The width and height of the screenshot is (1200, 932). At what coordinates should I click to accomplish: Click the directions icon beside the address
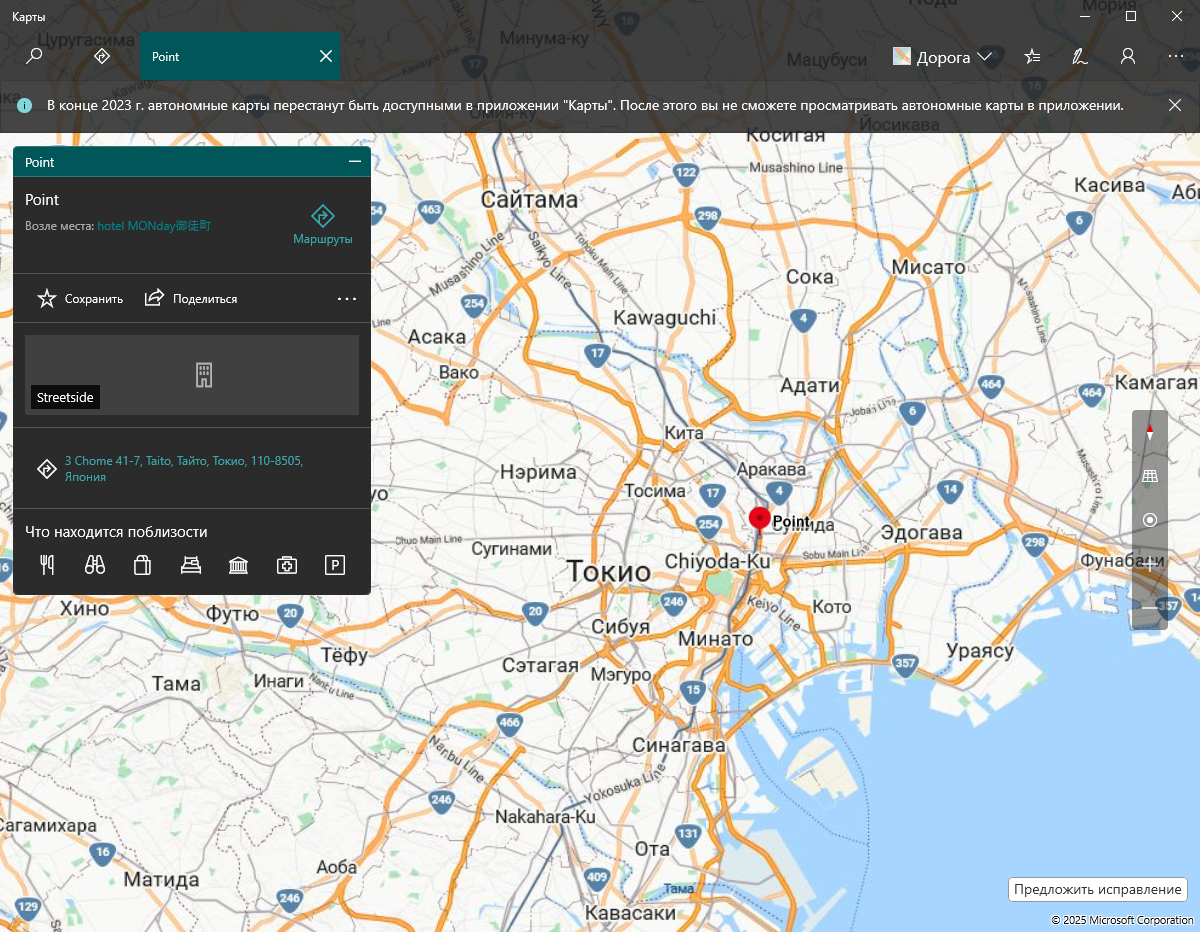(x=45, y=469)
